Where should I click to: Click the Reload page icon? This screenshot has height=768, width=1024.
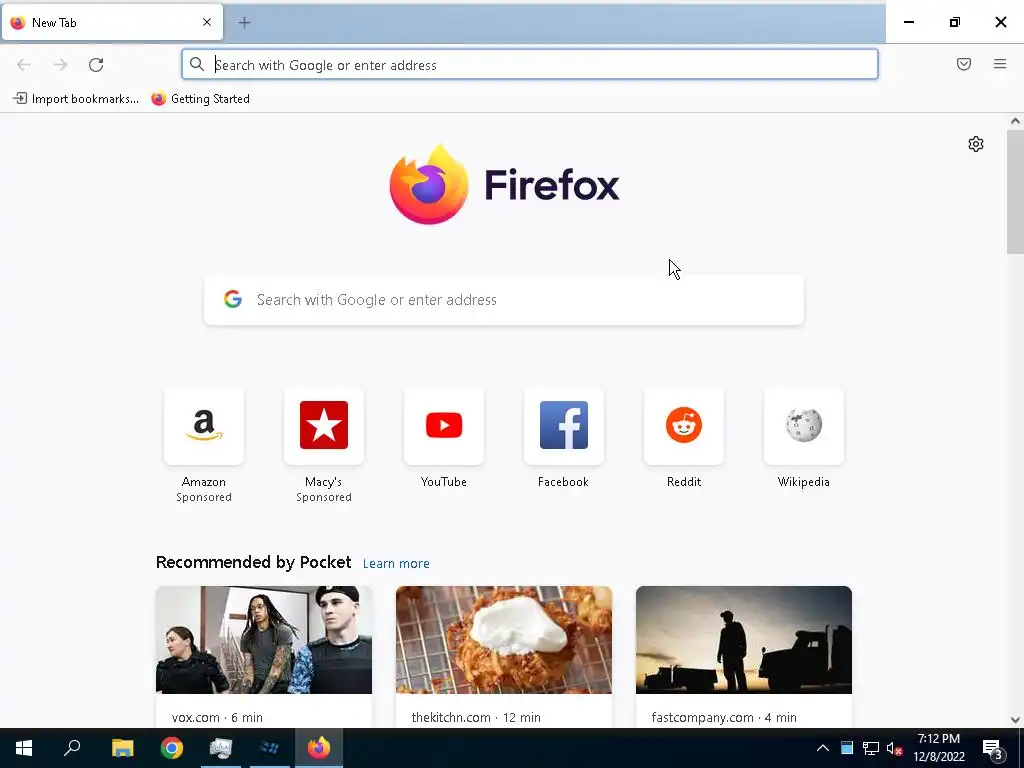coord(96,65)
